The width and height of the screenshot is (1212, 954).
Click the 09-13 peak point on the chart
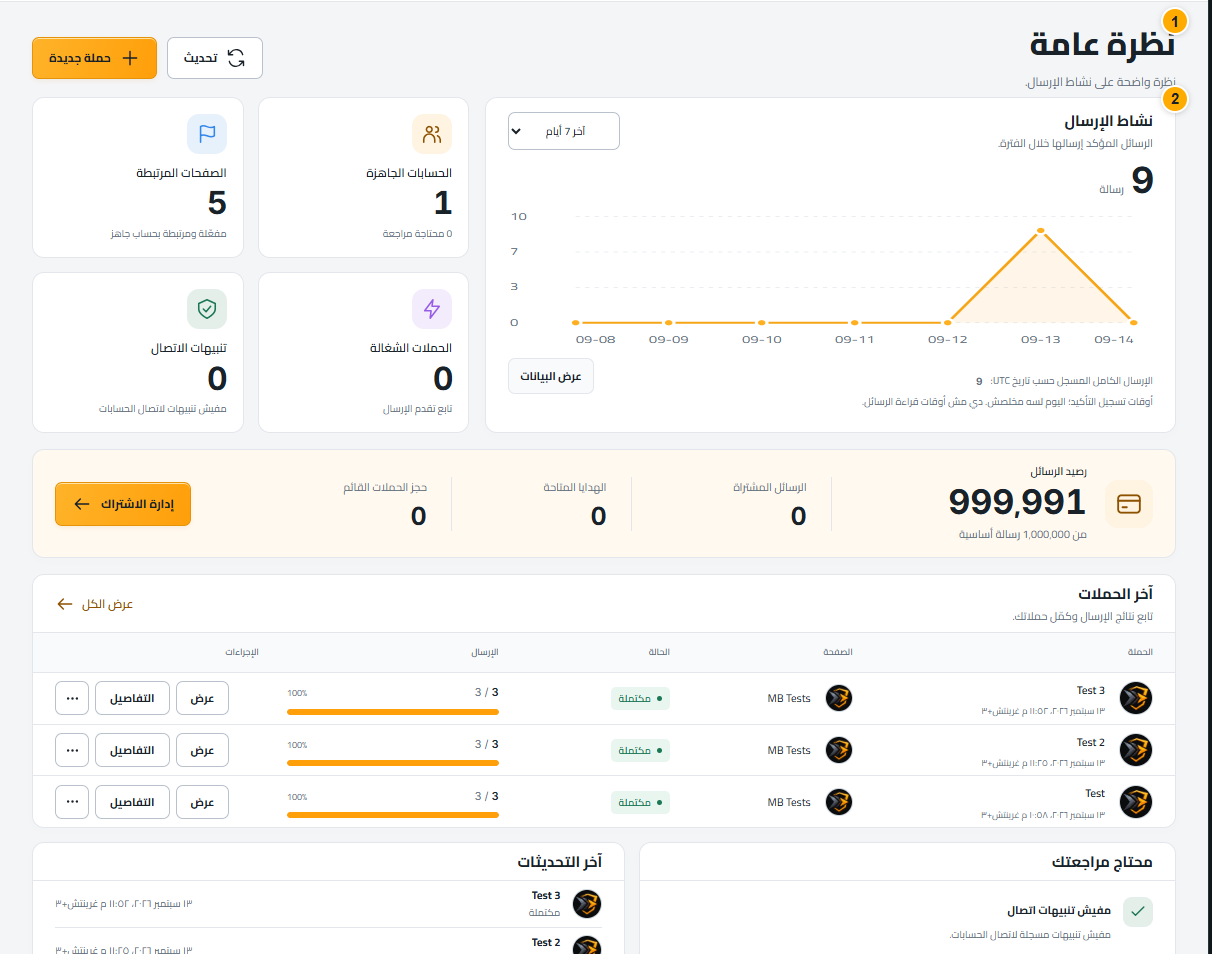point(1040,231)
